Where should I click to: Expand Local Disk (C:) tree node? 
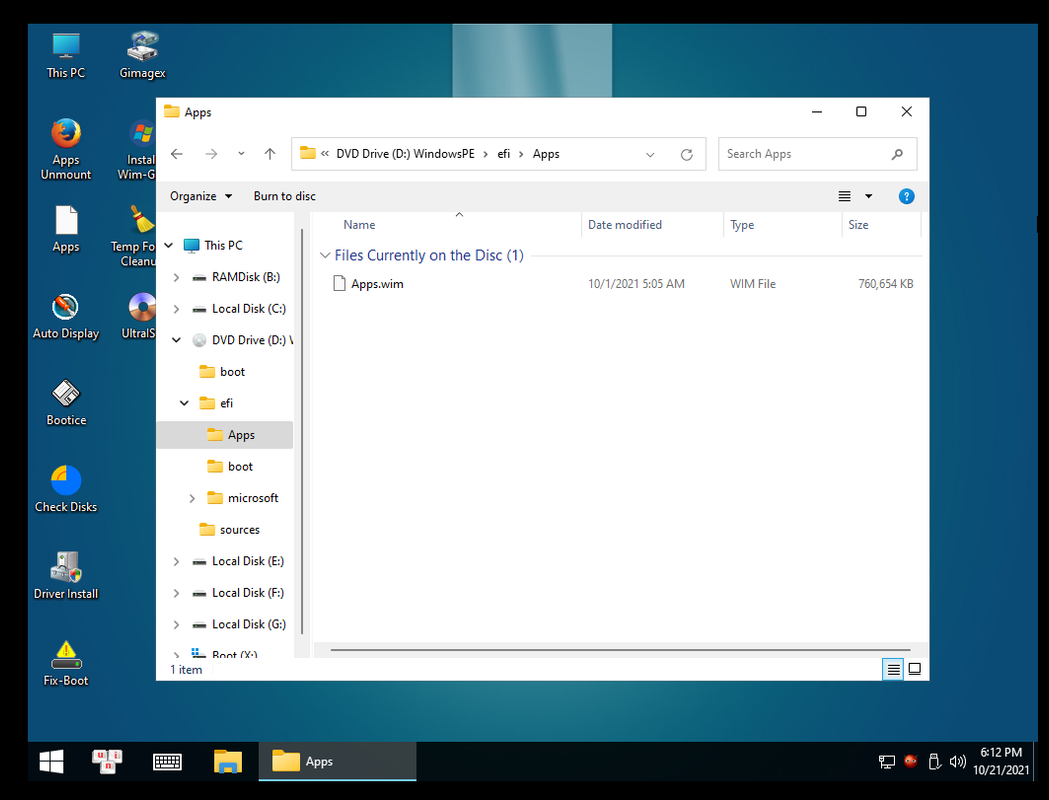pos(176,308)
